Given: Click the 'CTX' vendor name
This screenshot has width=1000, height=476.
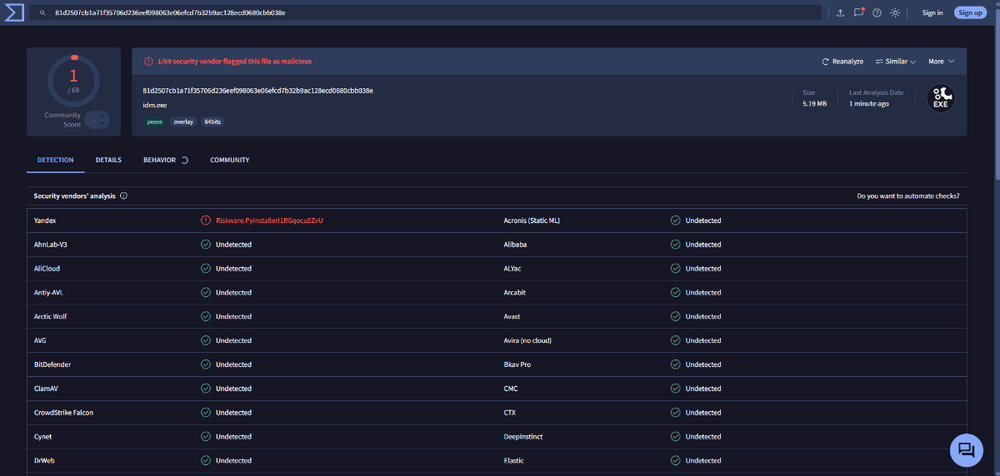Looking at the screenshot, I should pos(510,413).
